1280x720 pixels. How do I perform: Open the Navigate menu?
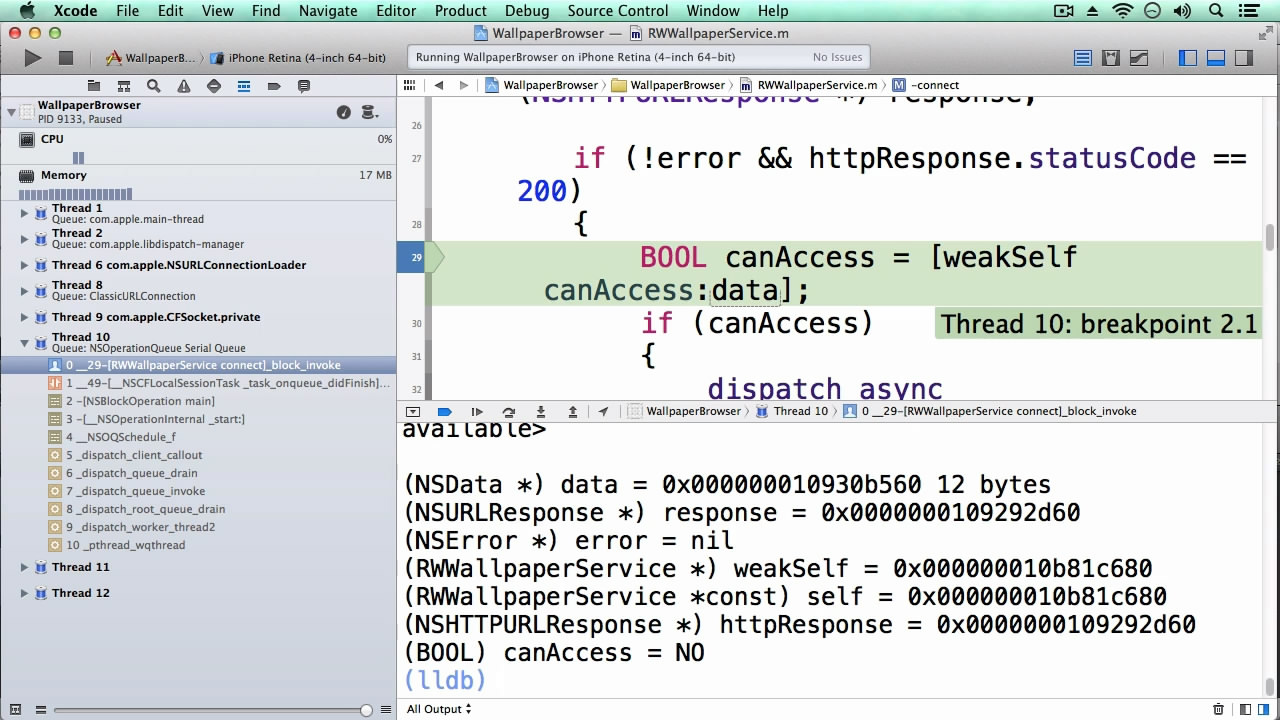tap(328, 11)
